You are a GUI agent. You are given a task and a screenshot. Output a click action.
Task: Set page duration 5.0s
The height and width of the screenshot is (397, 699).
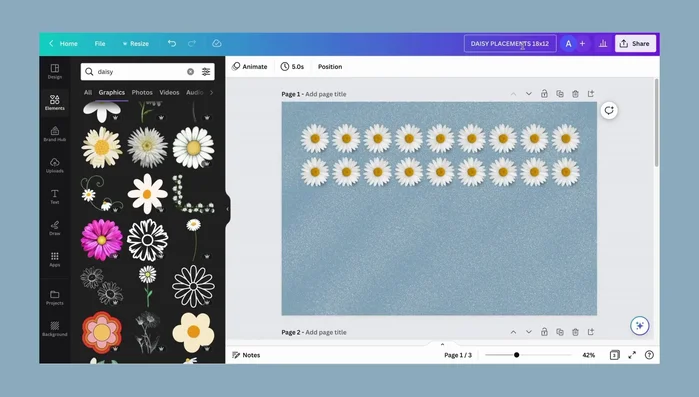coord(292,66)
